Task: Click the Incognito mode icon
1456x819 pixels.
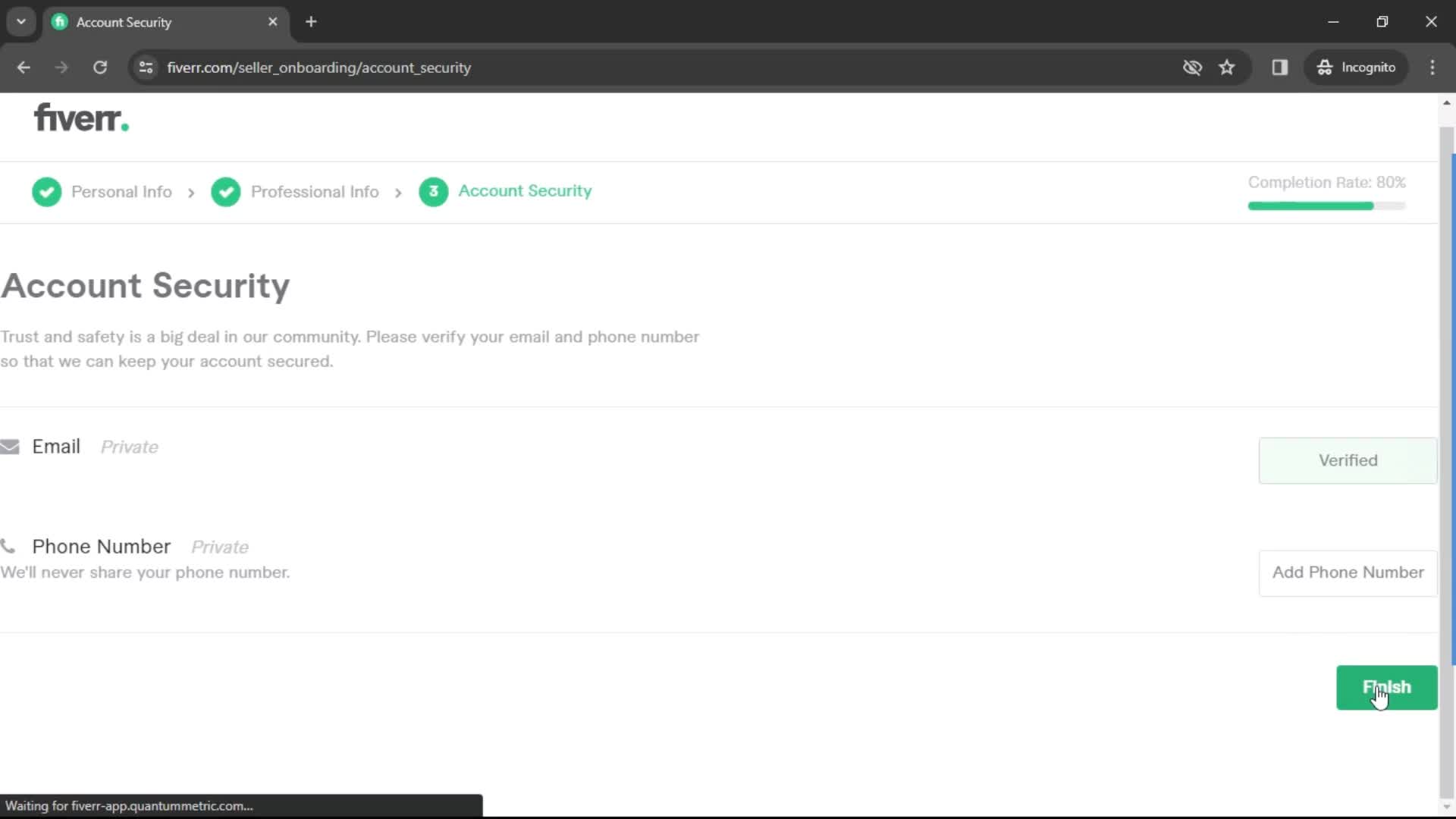Action: (1323, 67)
